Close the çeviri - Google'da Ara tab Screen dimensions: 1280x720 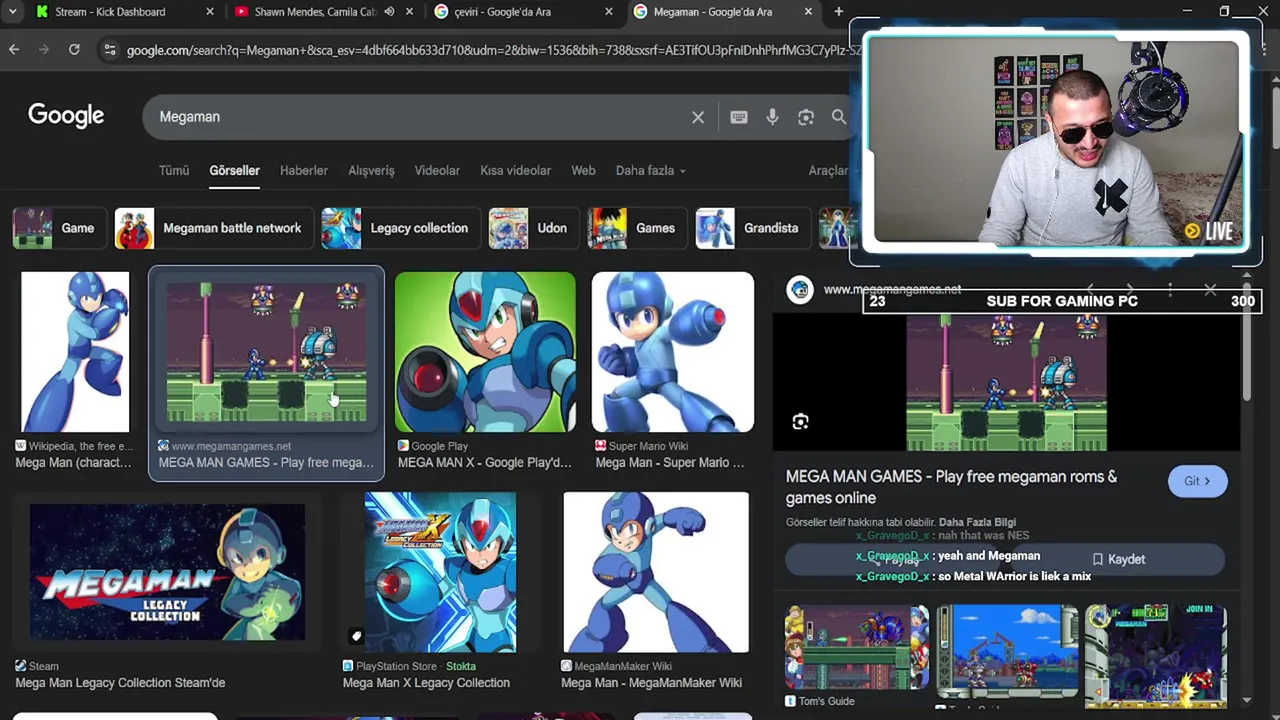click(609, 12)
